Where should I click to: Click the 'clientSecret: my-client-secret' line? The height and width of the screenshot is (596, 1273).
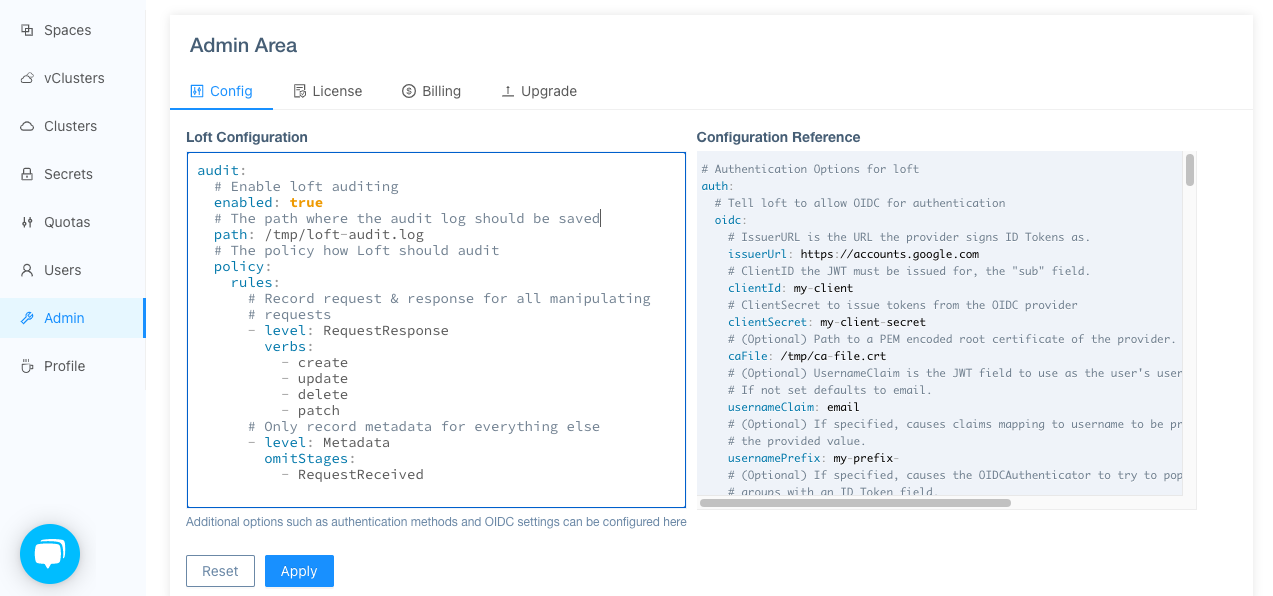pos(827,322)
